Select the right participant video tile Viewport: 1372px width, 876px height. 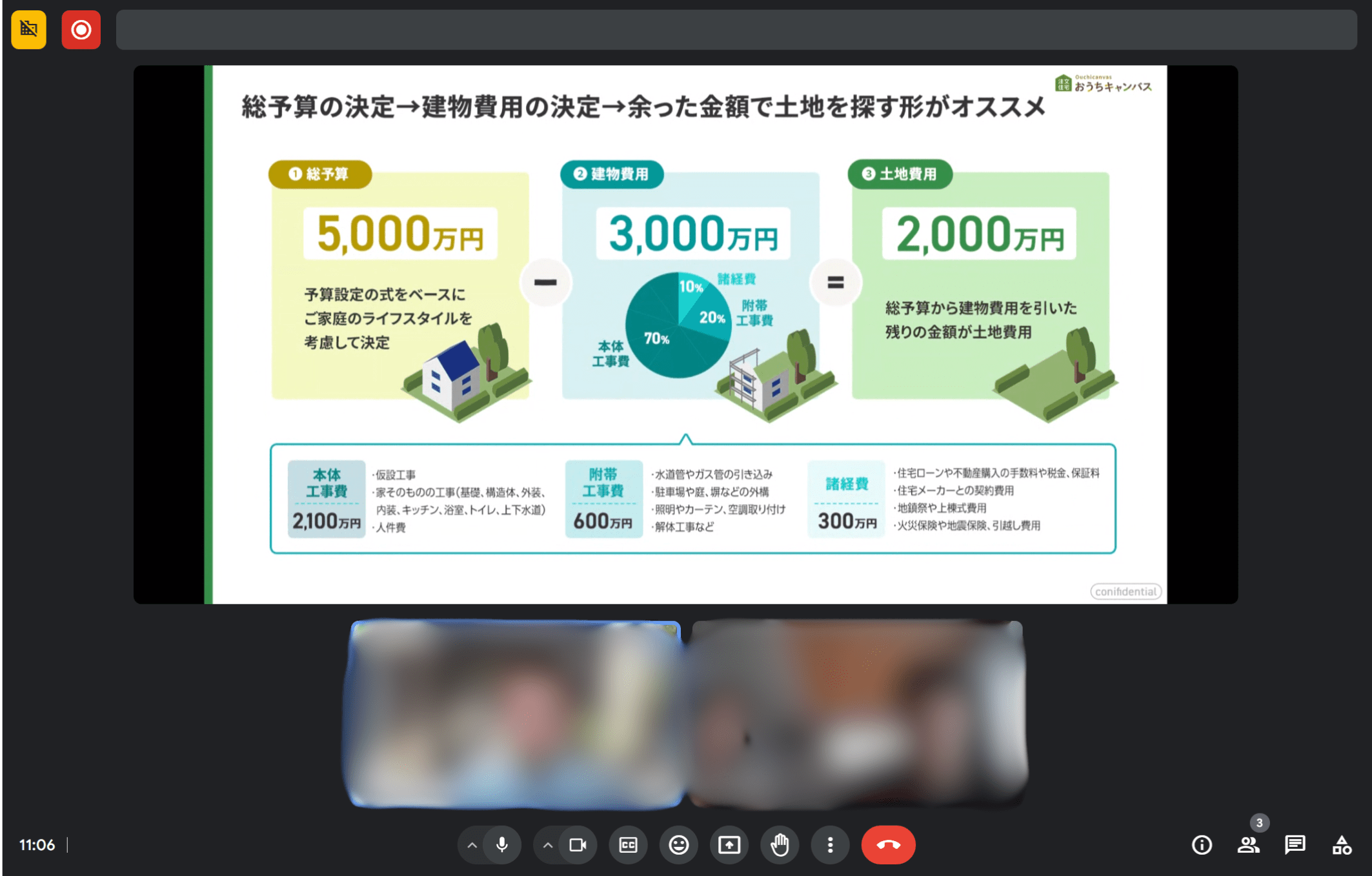click(858, 713)
